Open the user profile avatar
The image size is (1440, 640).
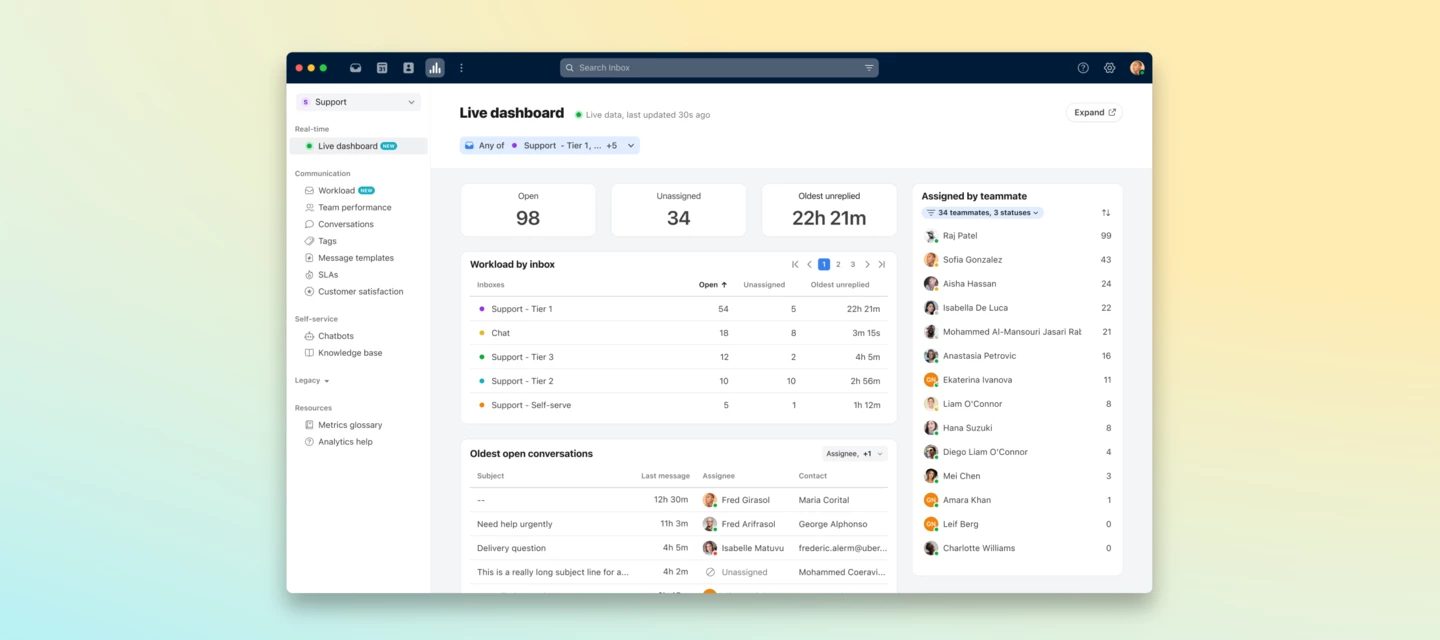click(x=1137, y=68)
